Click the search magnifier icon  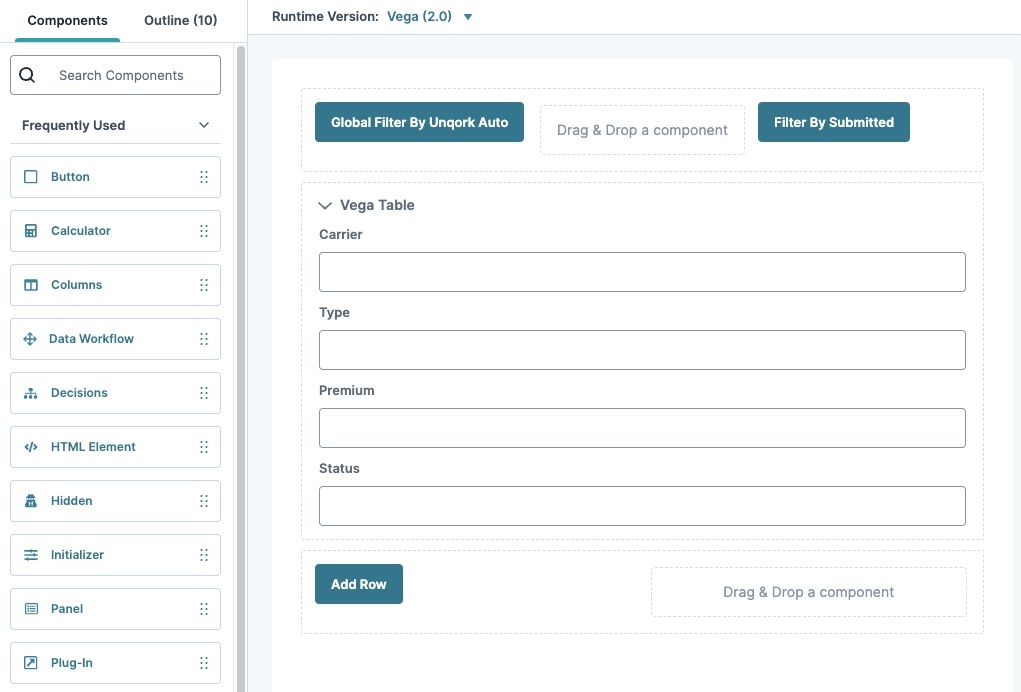pos(27,75)
